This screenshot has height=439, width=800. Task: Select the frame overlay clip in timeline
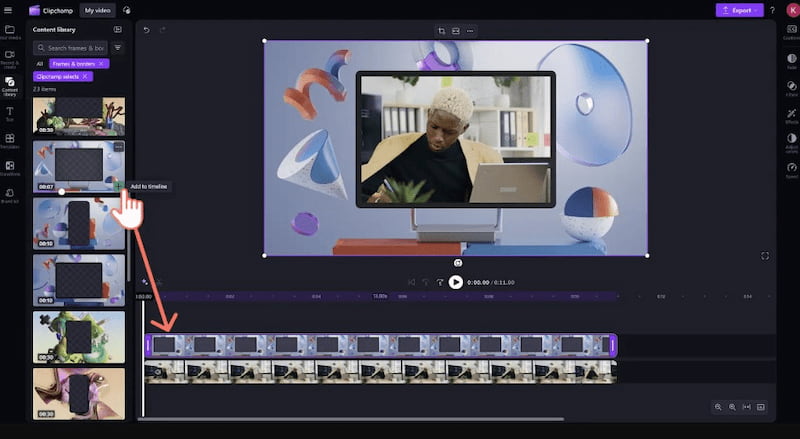pos(381,346)
